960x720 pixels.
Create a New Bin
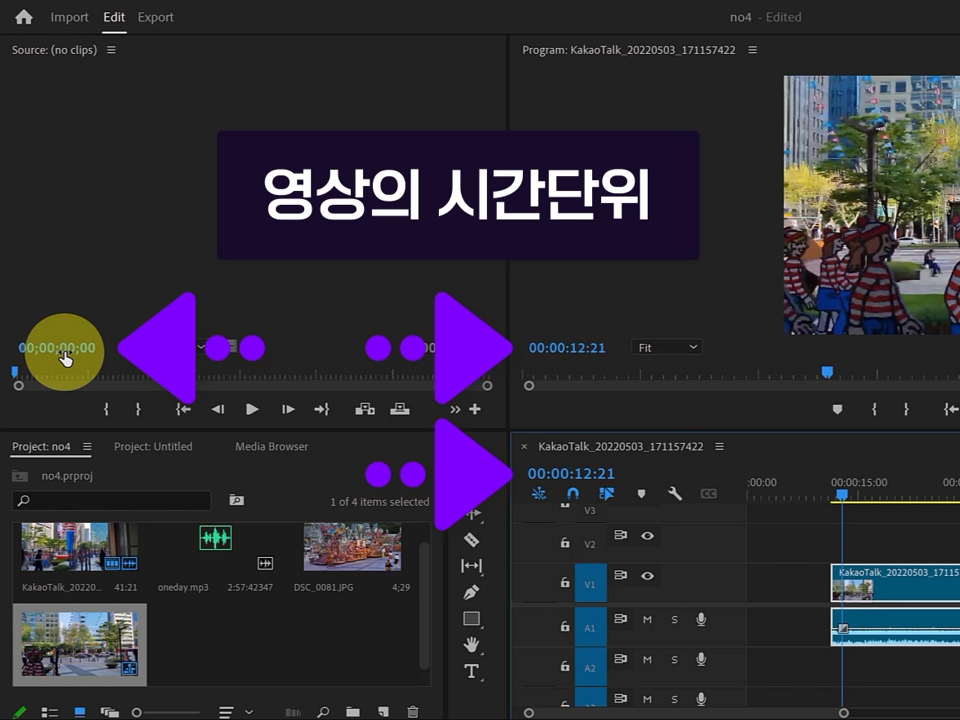tap(353, 712)
